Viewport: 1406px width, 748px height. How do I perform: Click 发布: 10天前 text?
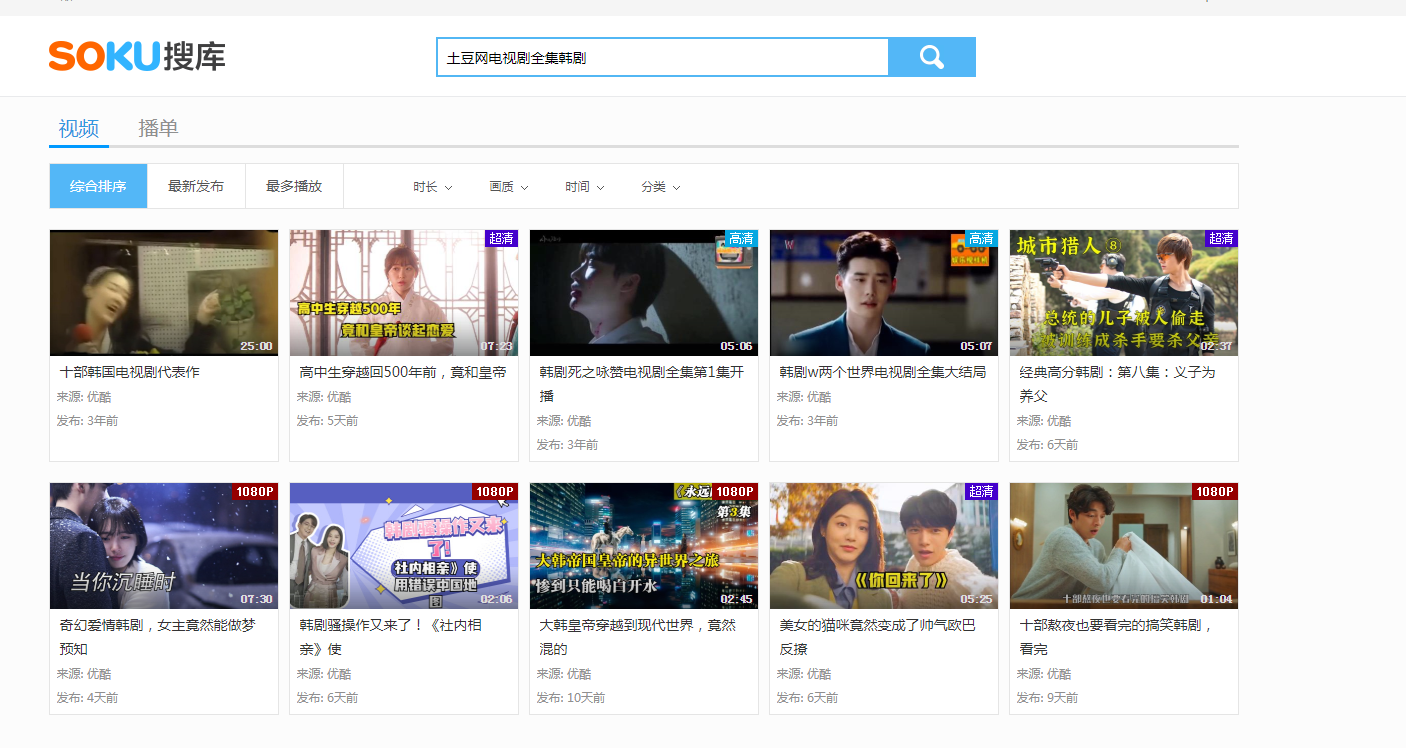point(571,698)
